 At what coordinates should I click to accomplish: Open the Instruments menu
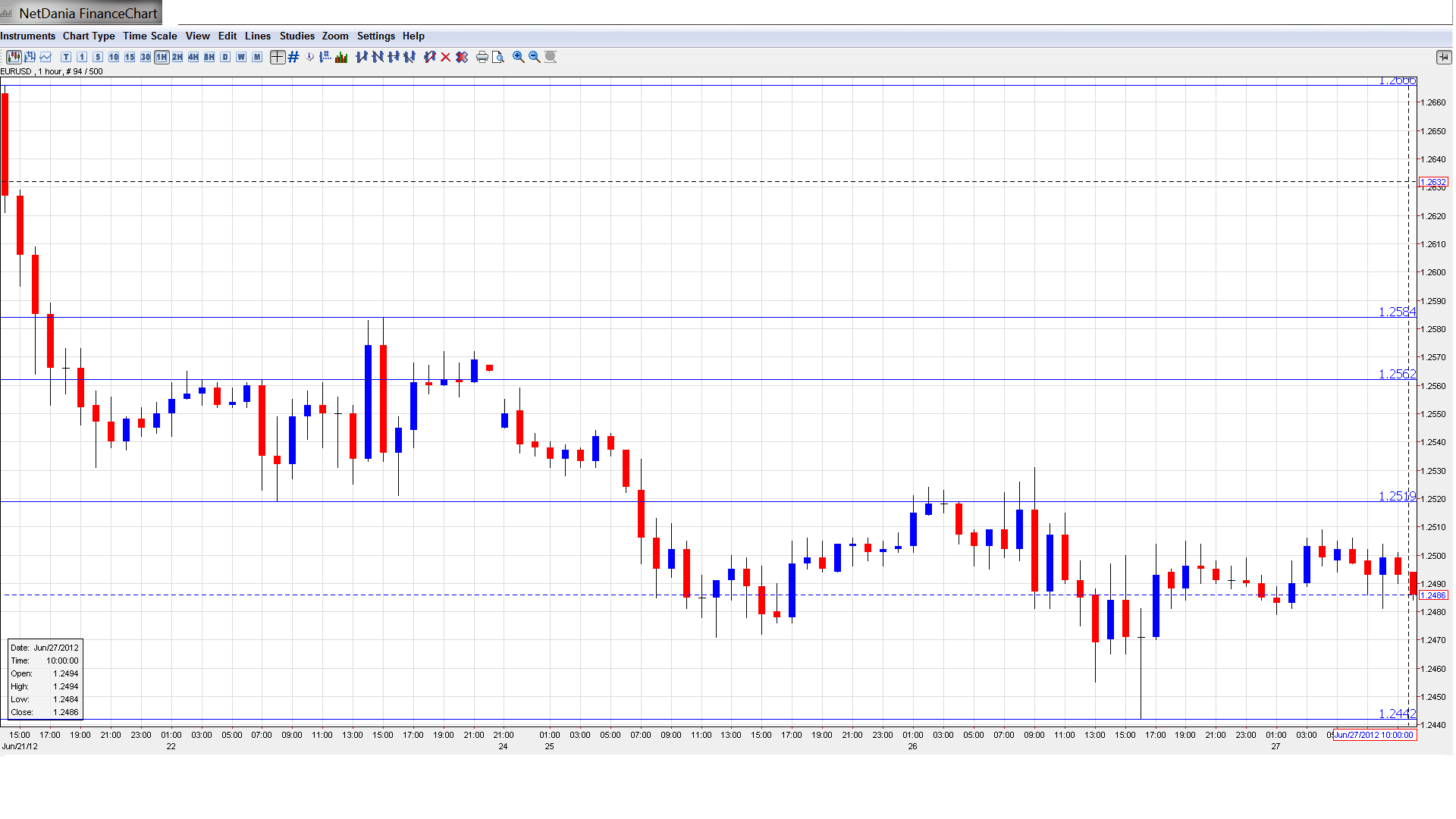point(28,36)
